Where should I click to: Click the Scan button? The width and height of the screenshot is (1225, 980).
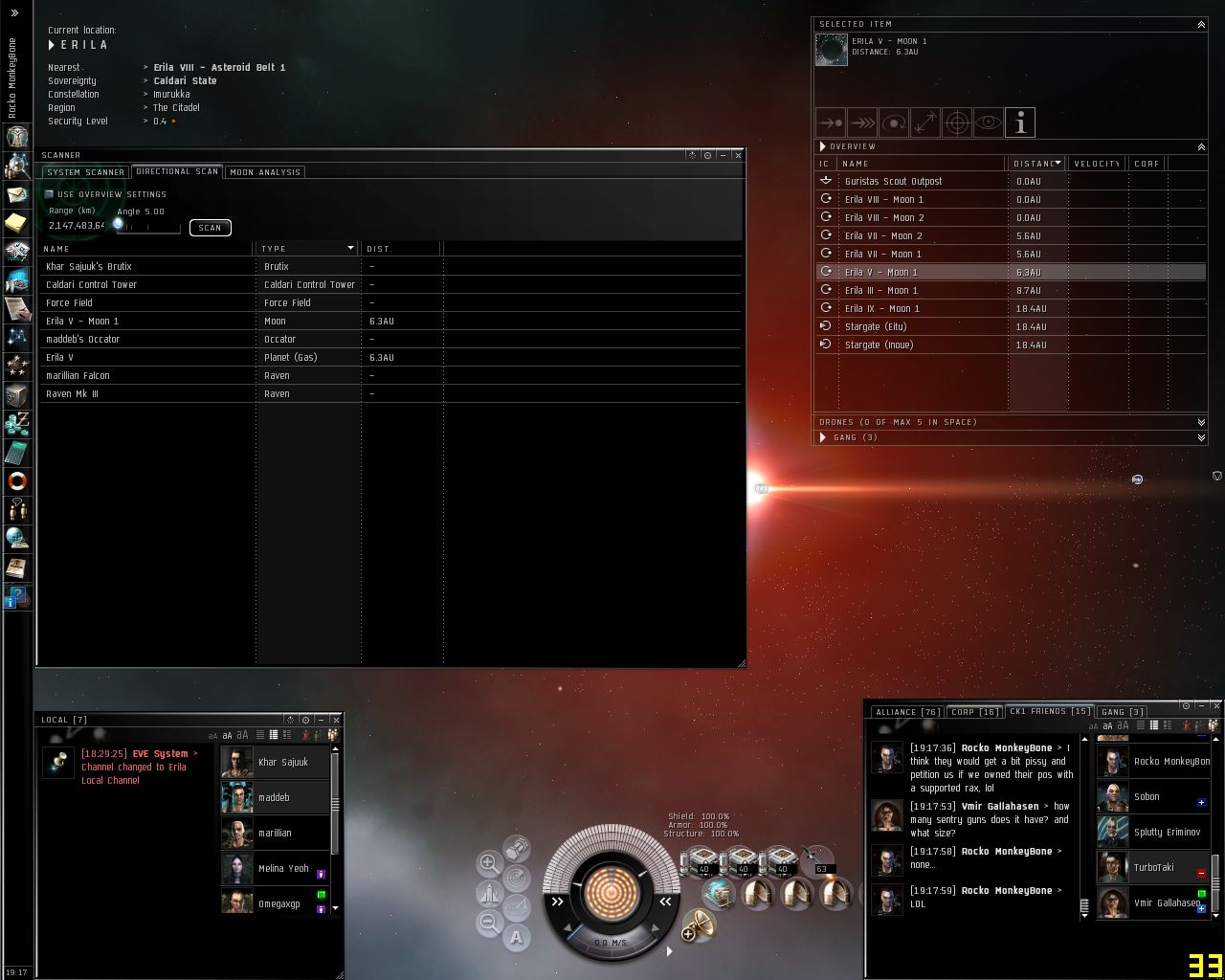(x=211, y=228)
